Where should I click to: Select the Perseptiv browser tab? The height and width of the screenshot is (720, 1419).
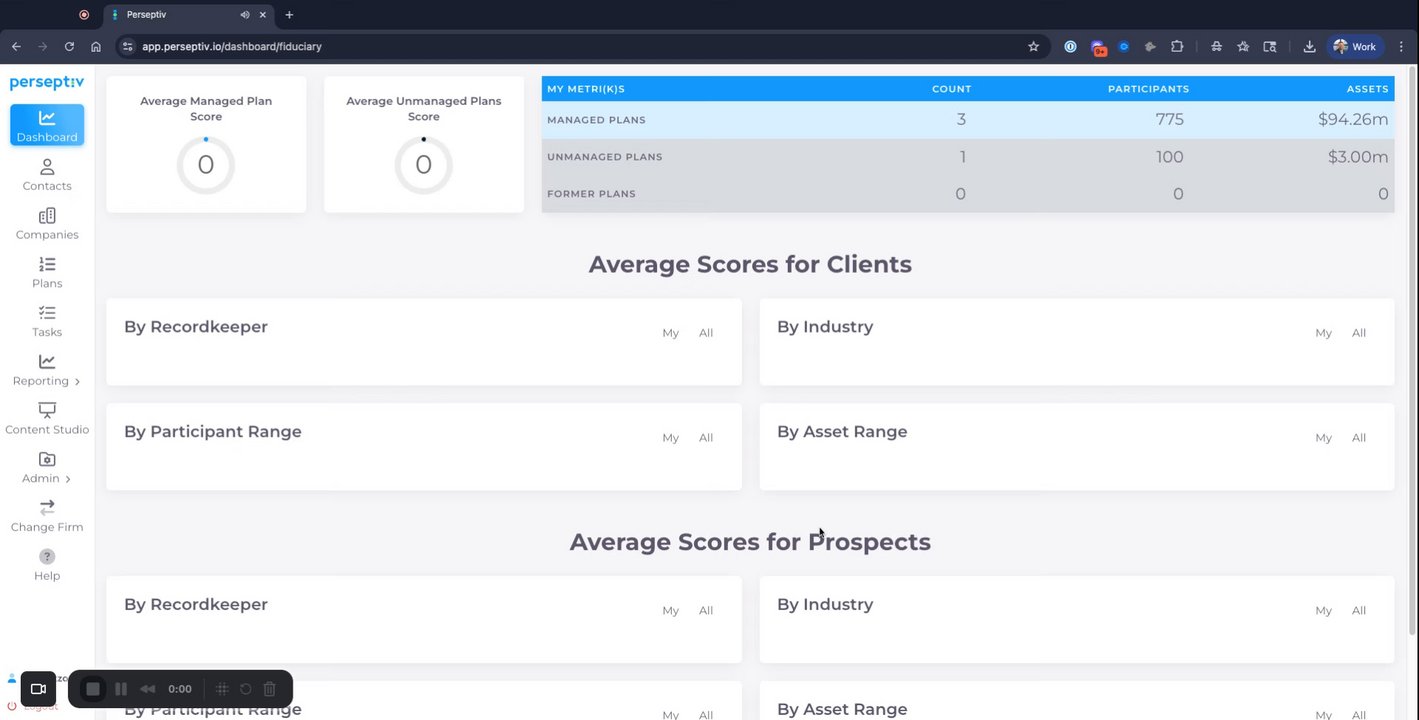coord(180,15)
